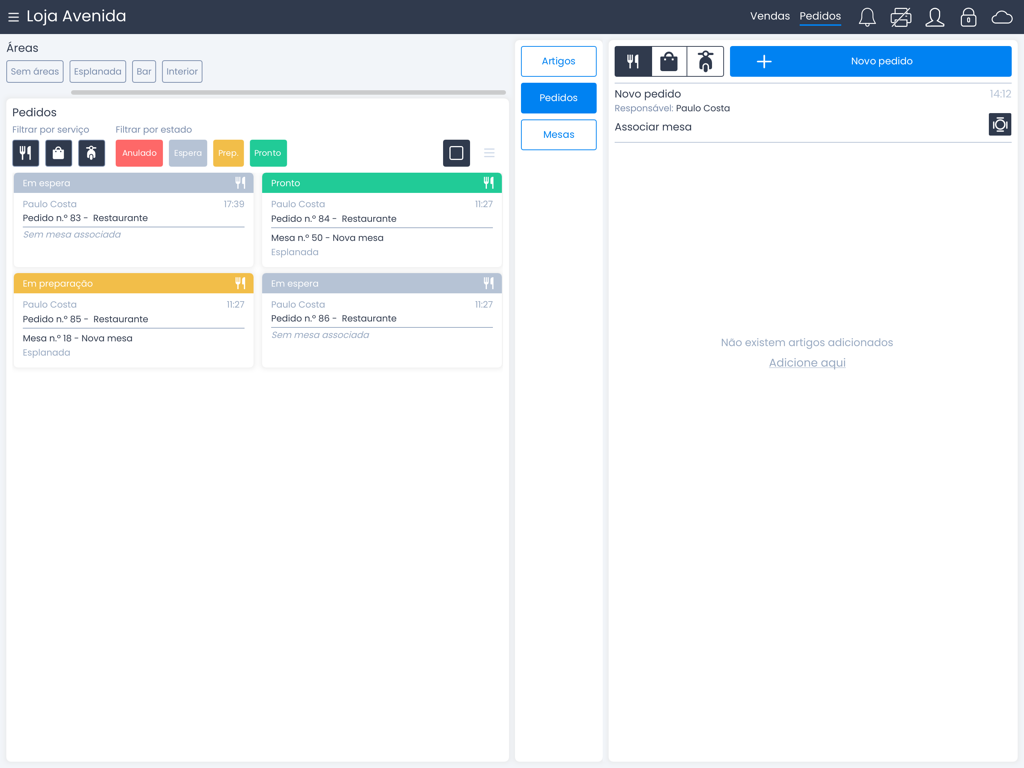Switch to list view of orders
Image resolution: width=1024 pixels, height=768 pixels.
489,153
